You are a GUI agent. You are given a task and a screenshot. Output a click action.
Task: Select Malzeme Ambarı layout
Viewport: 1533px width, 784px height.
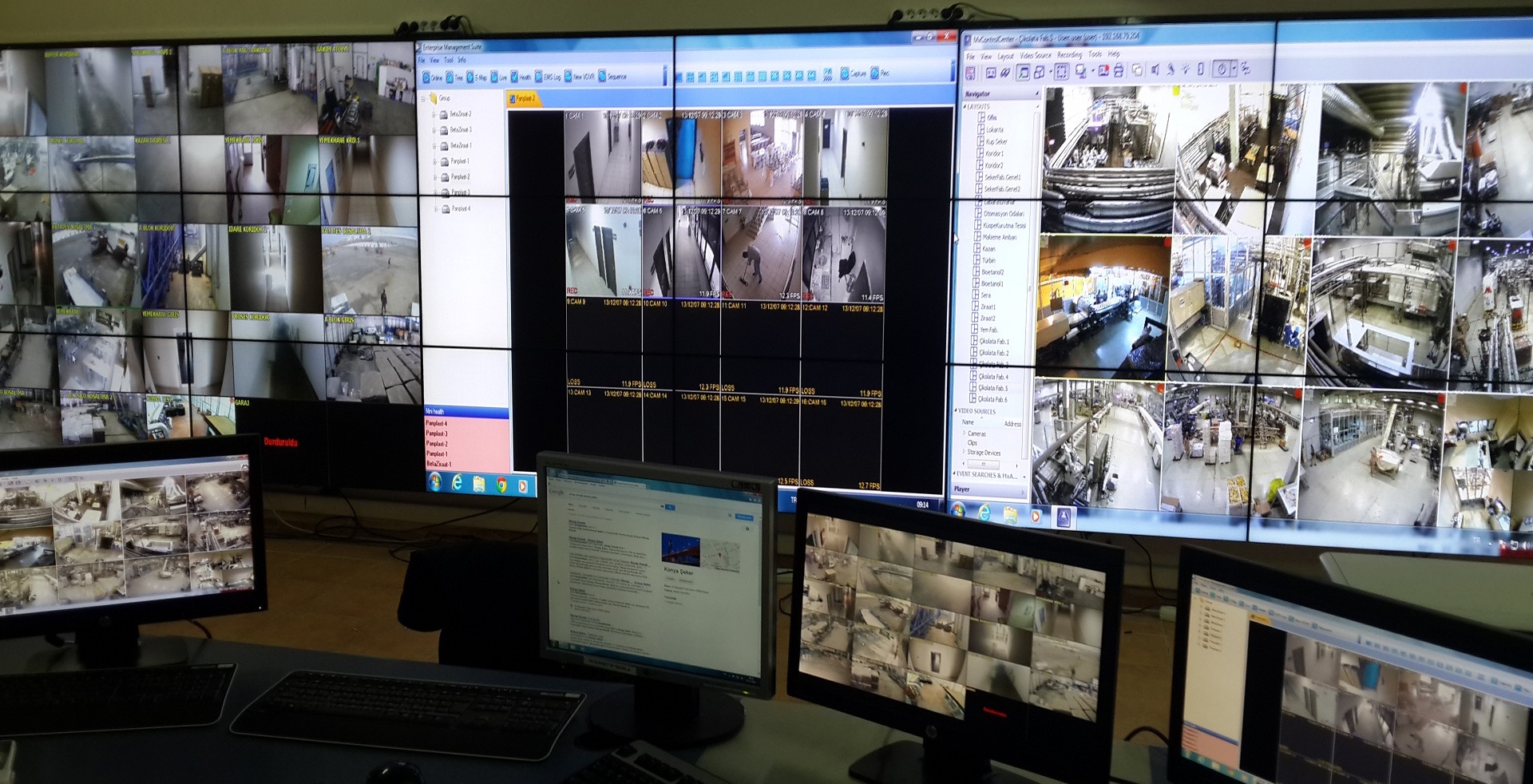click(x=998, y=237)
